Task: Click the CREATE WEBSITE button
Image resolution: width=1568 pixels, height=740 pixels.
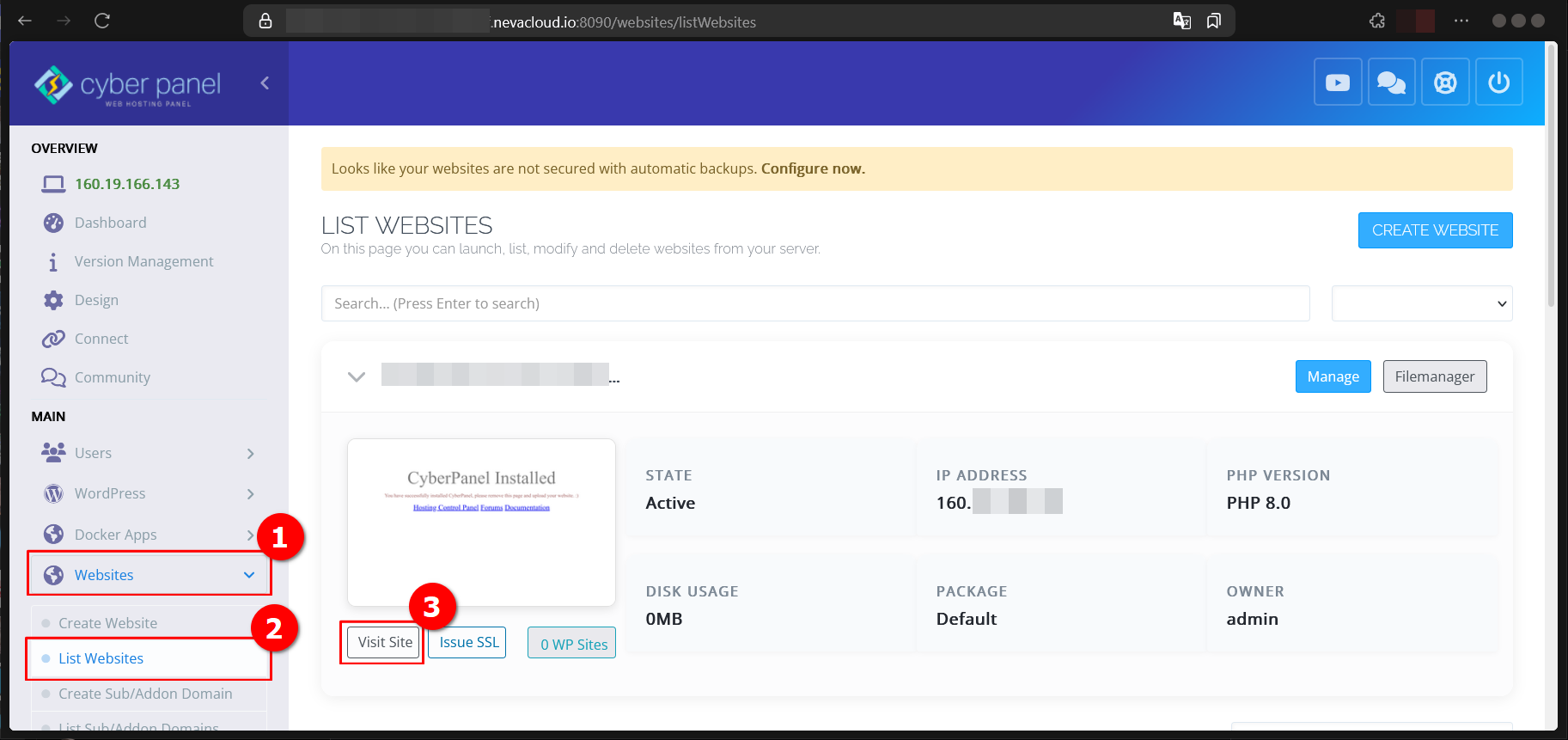Action: [x=1435, y=230]
